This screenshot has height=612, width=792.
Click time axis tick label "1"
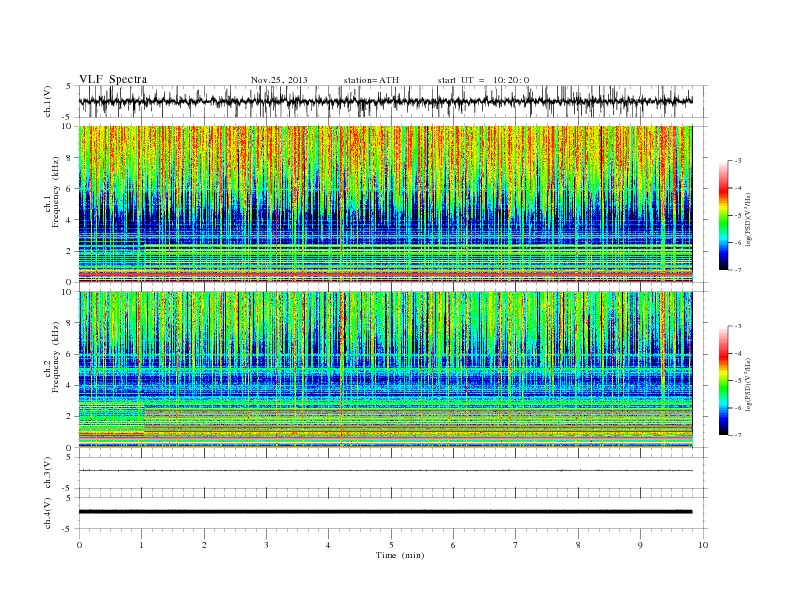pyautogui.click(x=141, y=545)
